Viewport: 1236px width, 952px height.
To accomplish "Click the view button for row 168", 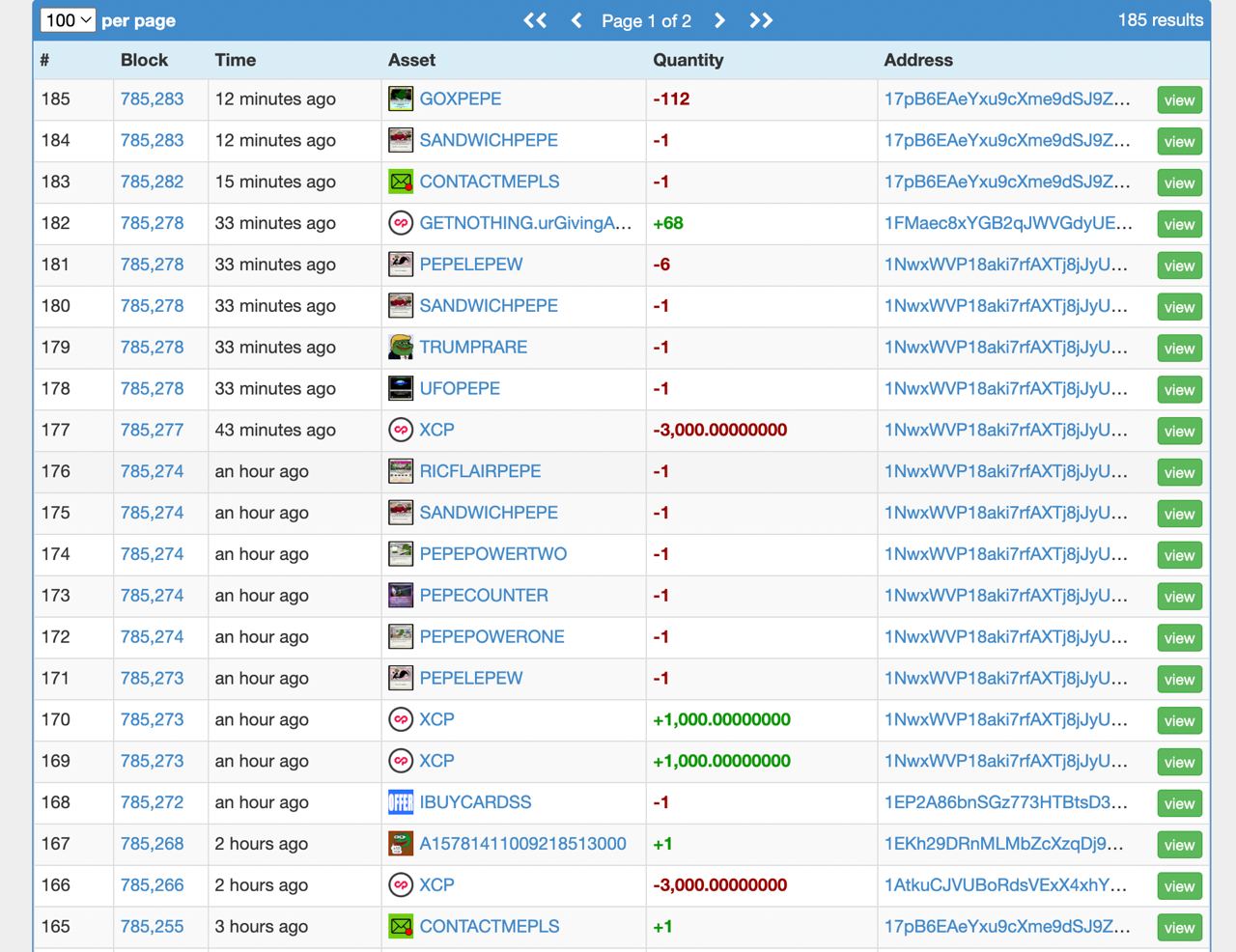I will (x=1179, y=804).
